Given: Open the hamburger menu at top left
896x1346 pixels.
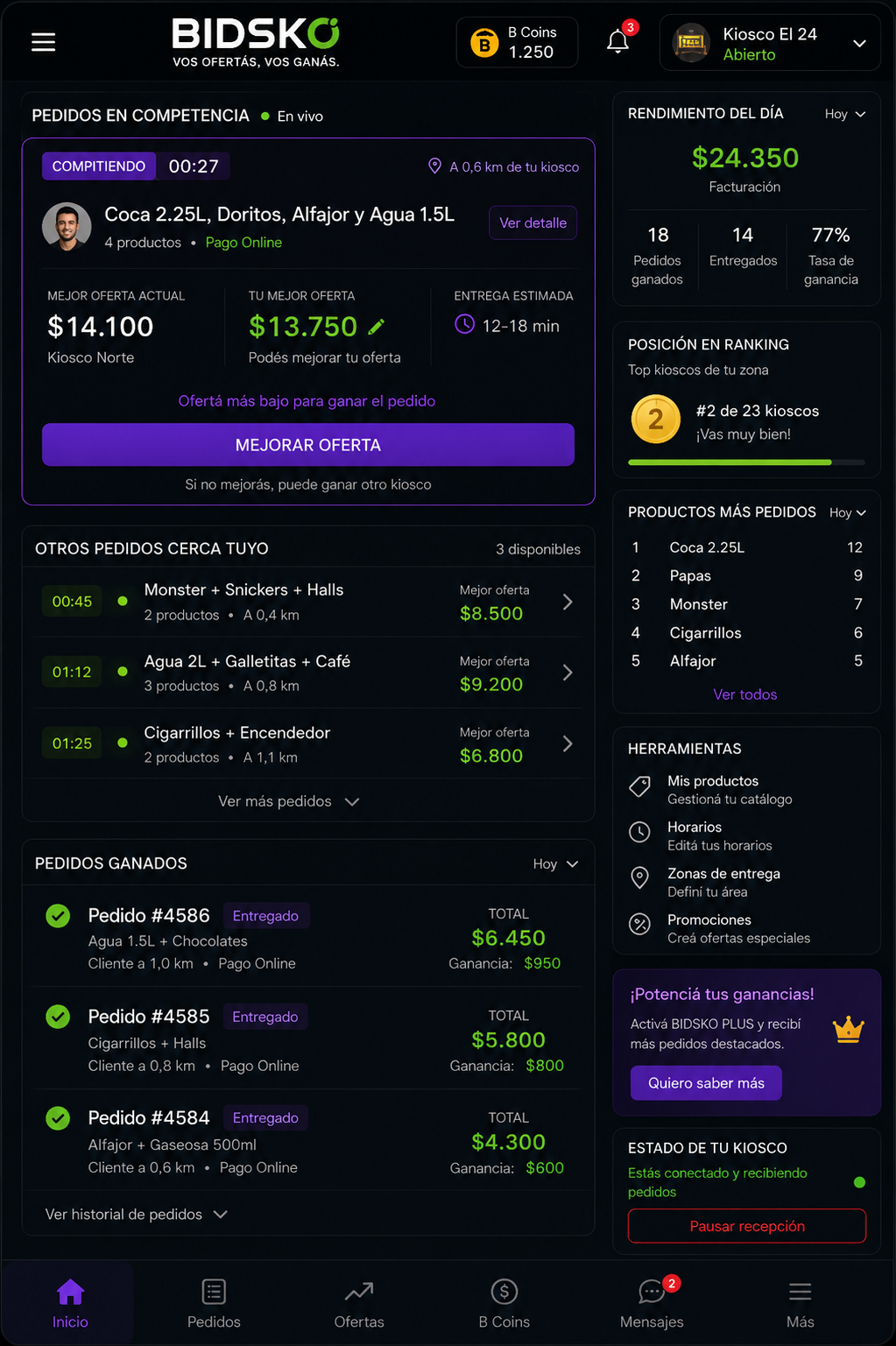Looking at the screenshot, I should (43, 42).
